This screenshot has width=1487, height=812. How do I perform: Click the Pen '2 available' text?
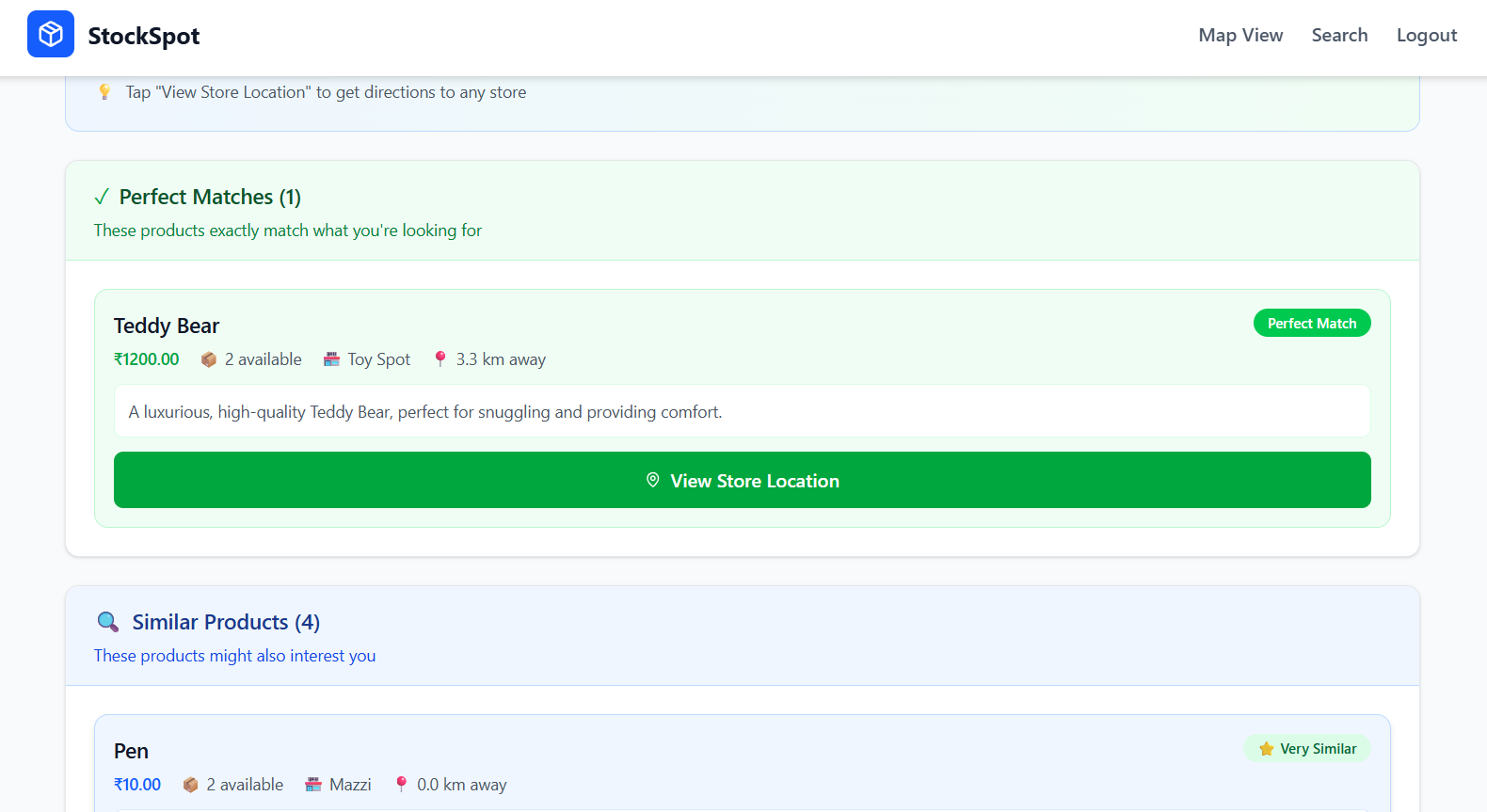(x=245, y=785)
